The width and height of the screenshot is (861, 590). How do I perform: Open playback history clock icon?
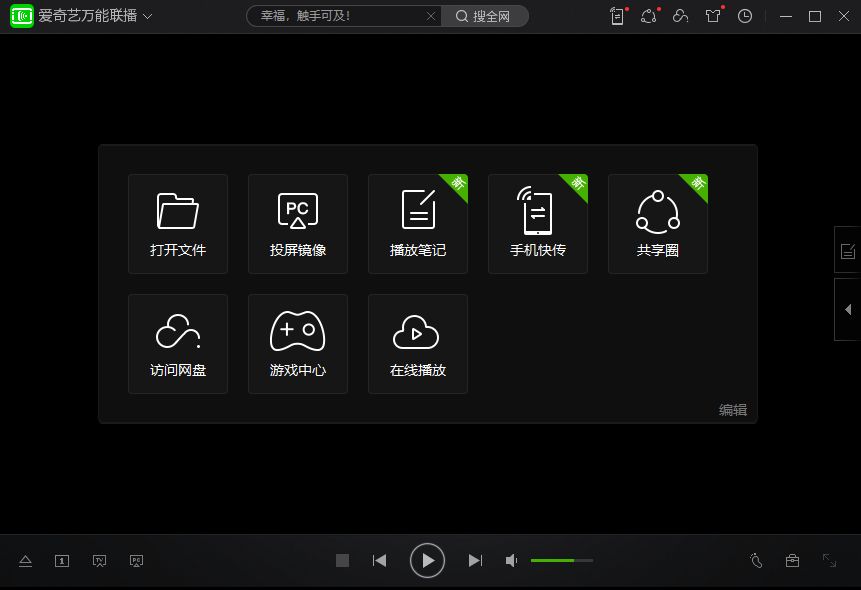745,16
